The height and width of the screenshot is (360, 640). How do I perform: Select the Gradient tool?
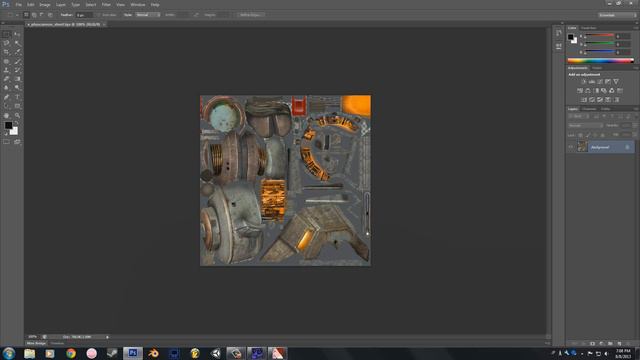click(x=17, y=79)
